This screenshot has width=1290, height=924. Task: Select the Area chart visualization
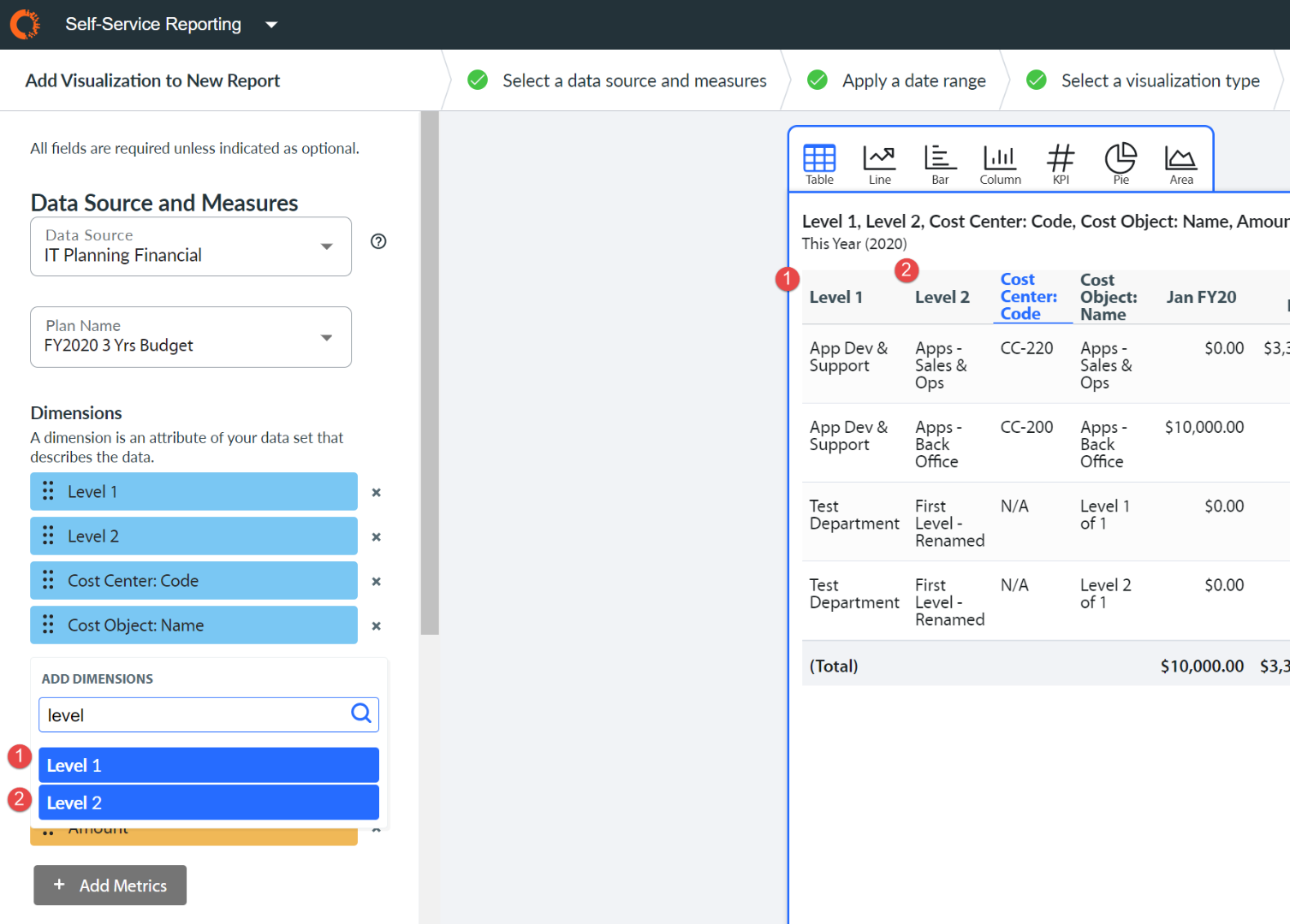tap(1181, 163)
